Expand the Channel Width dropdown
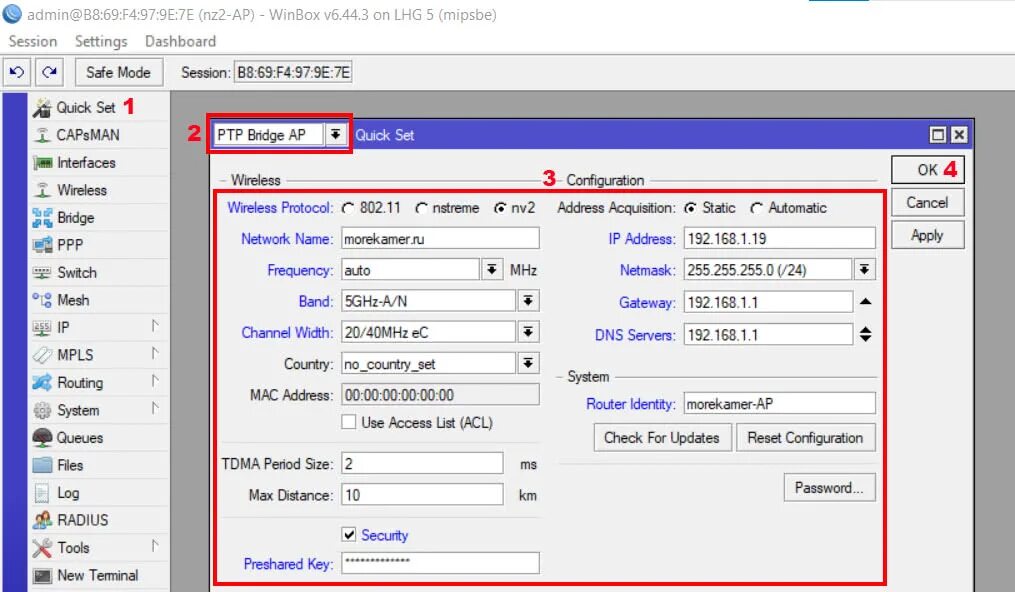Viewport: 1015px width, 592px height. coord(528,332)
